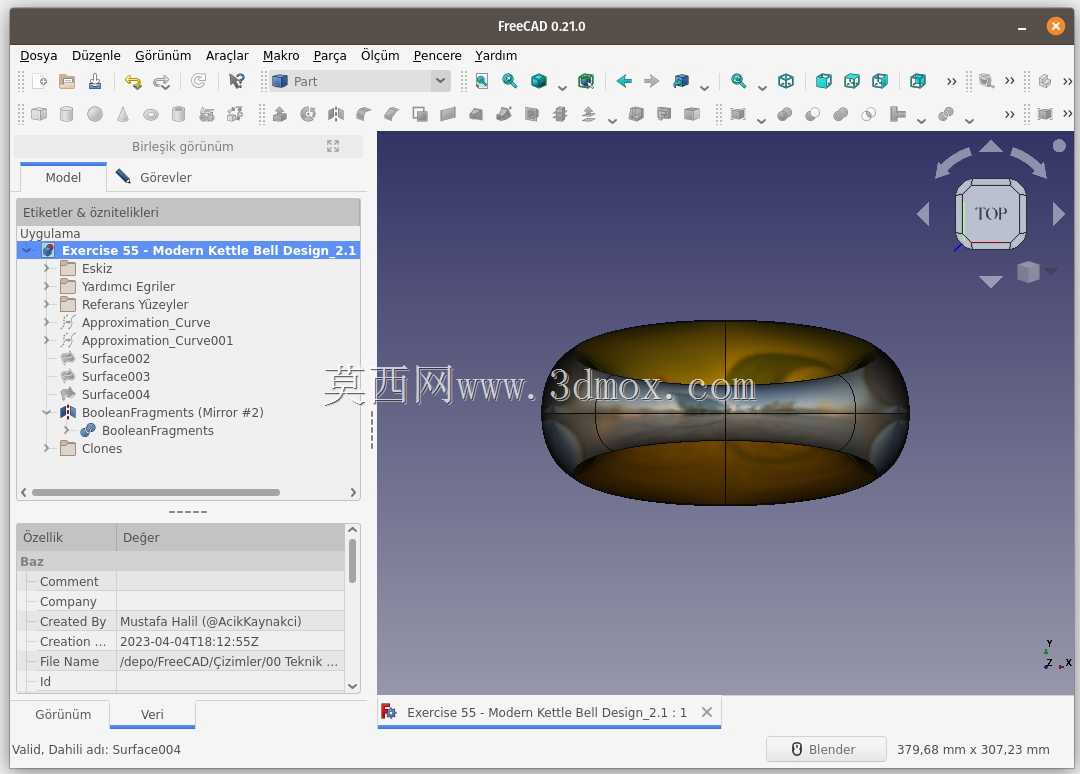Click the TOP face of navigation cube
The image size is (1080, 774).
point(990,213)
